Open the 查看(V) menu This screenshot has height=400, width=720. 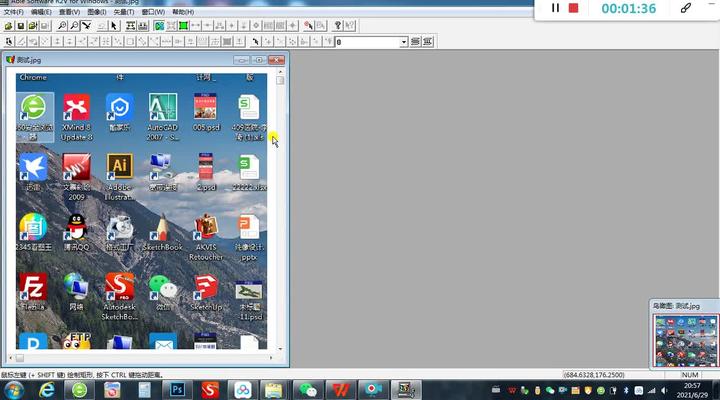pos(69,12)
